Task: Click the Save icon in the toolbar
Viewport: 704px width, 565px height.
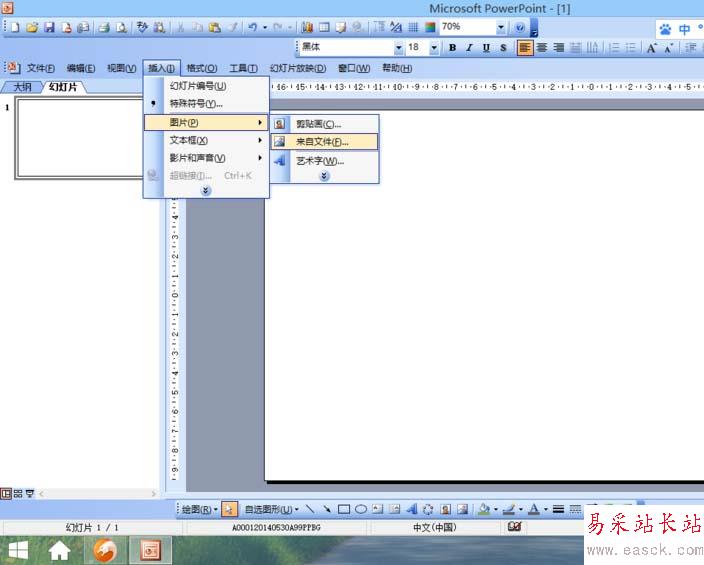Action: [49, 27]
